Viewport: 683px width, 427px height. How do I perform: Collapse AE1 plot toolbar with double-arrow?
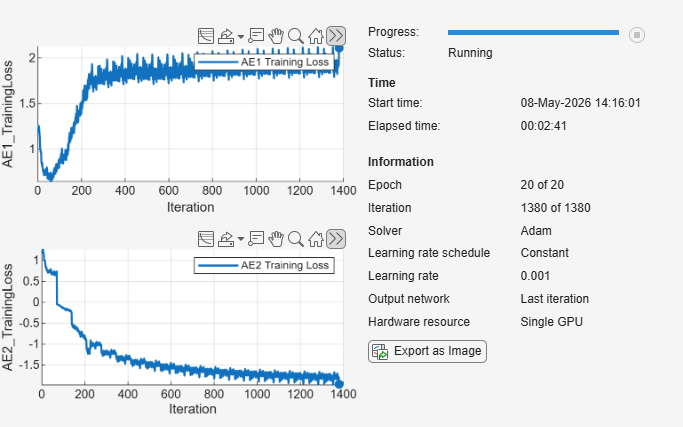pyautogui.click(x=336, y=36)
